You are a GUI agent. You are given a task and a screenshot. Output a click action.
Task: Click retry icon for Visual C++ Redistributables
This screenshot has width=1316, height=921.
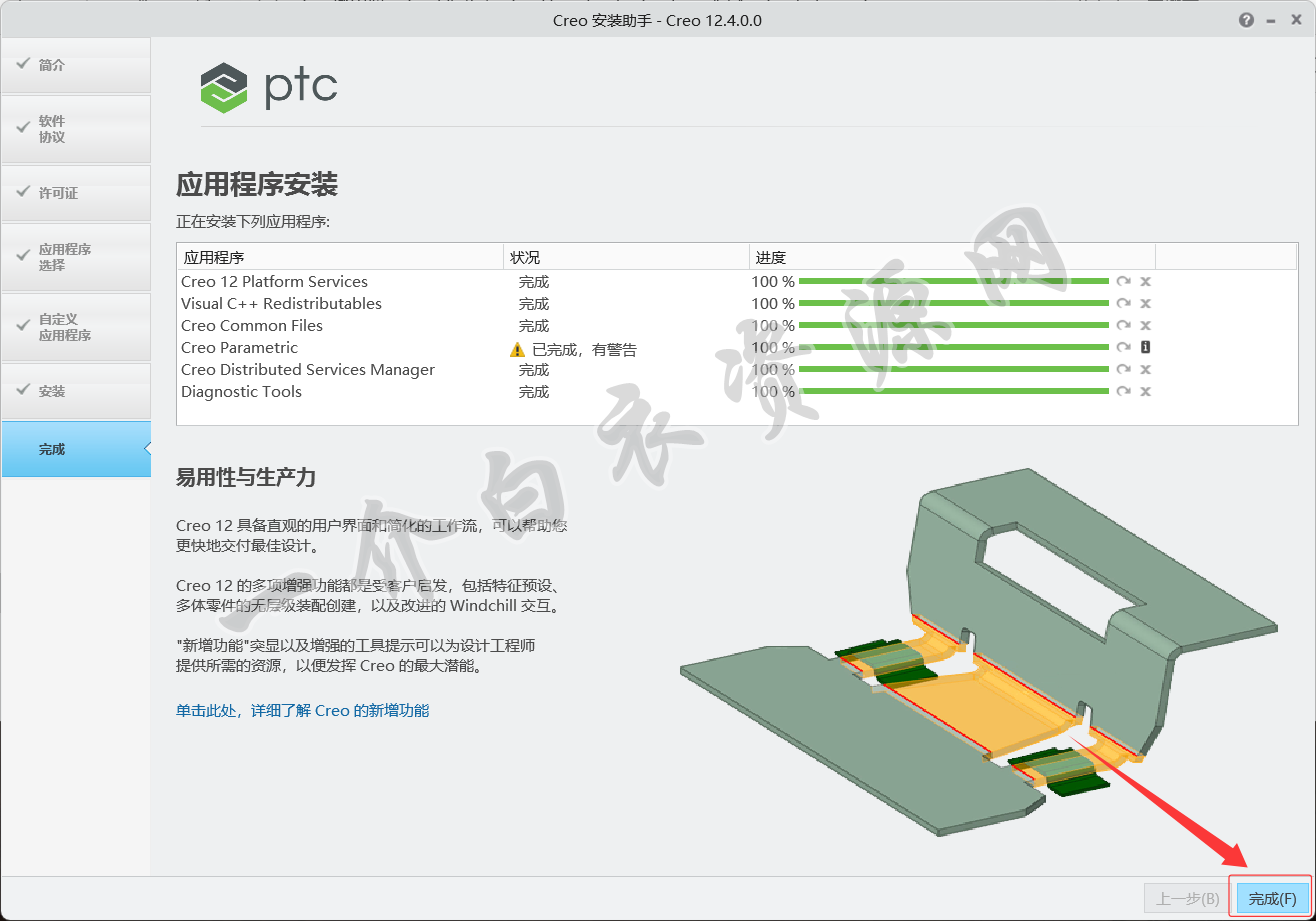point(1124,304)
